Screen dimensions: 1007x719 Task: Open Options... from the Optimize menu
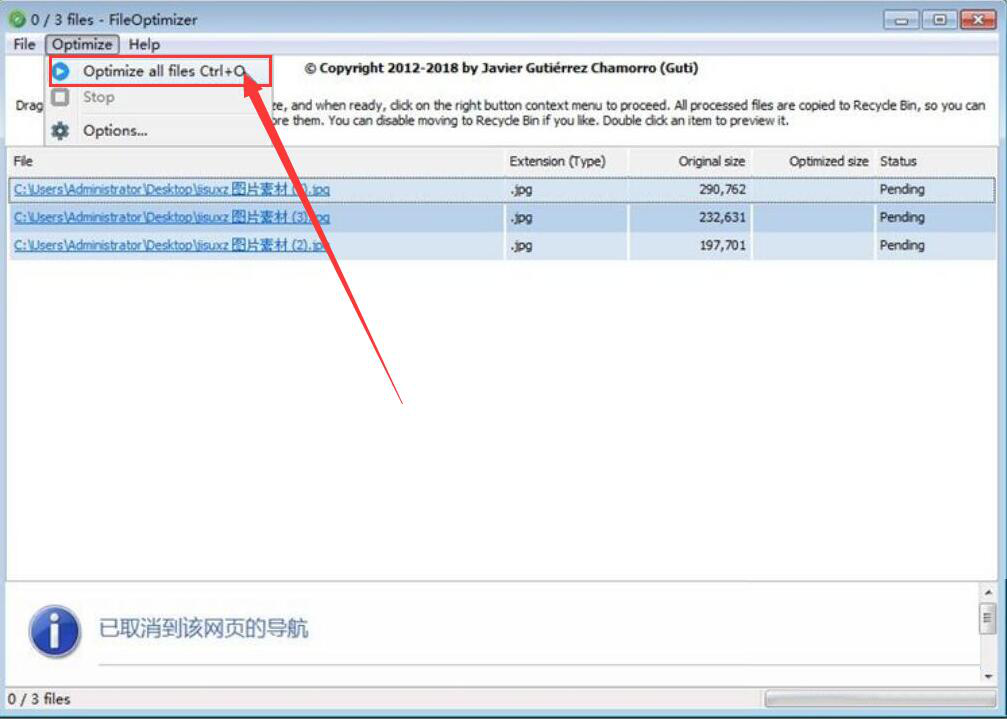point(115,130)
